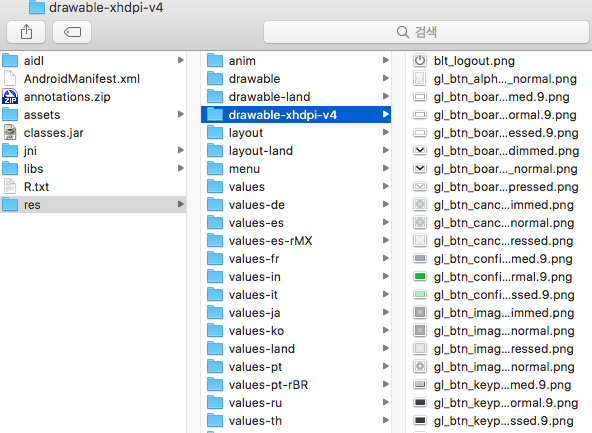Screen dimensions: 592x433
Task: Click the gl_btn_imag...immed.png thumbnail icon
Action: pos(420,313)
